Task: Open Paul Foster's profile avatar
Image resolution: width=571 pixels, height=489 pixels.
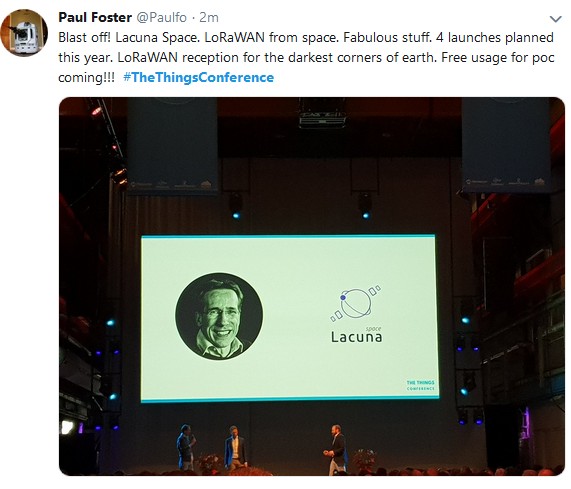Action: pos(24,33)
